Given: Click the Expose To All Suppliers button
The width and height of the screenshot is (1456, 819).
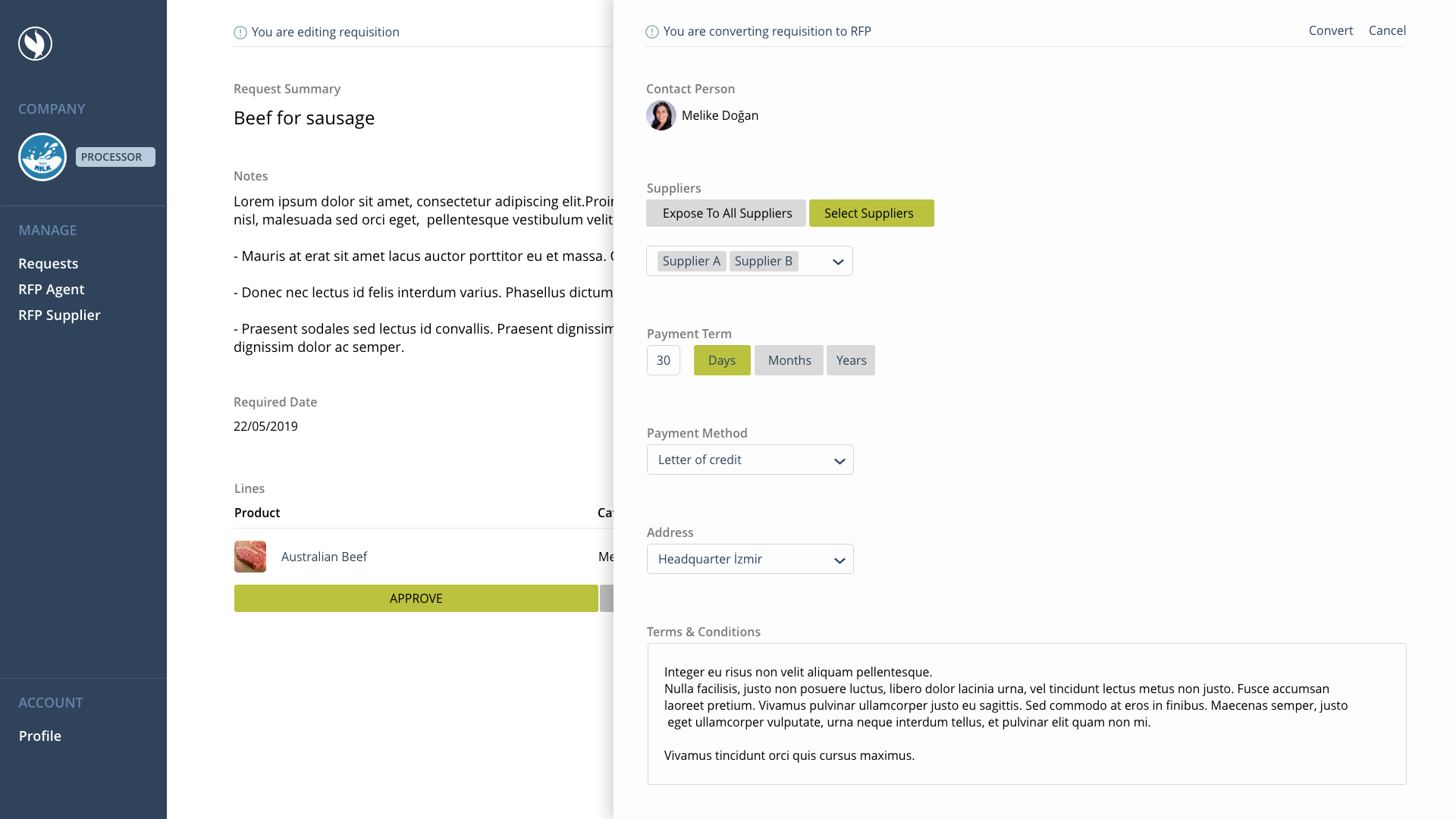Looking at the screenshot, I should 727,212.
